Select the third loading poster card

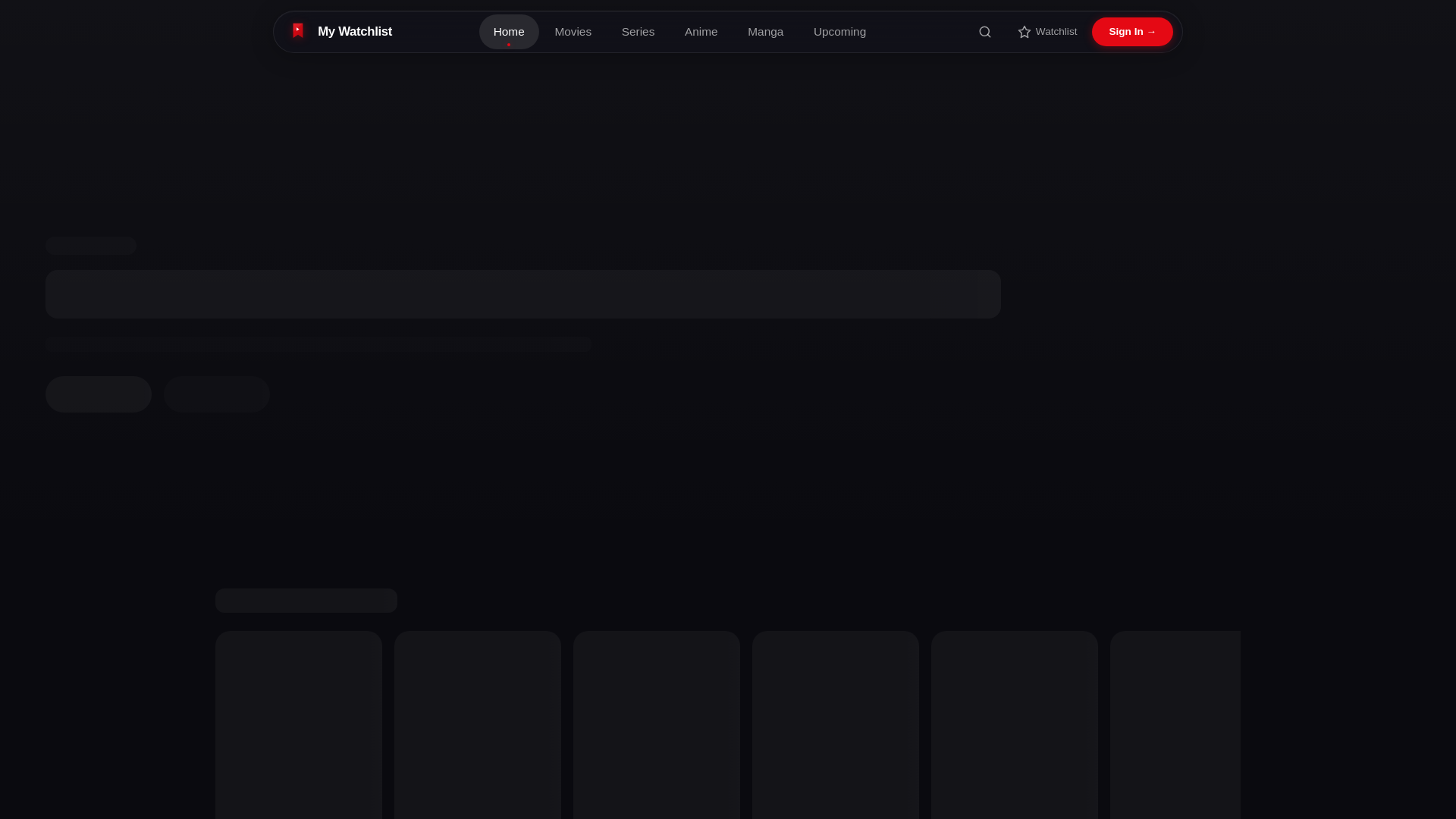coord(656,724)
